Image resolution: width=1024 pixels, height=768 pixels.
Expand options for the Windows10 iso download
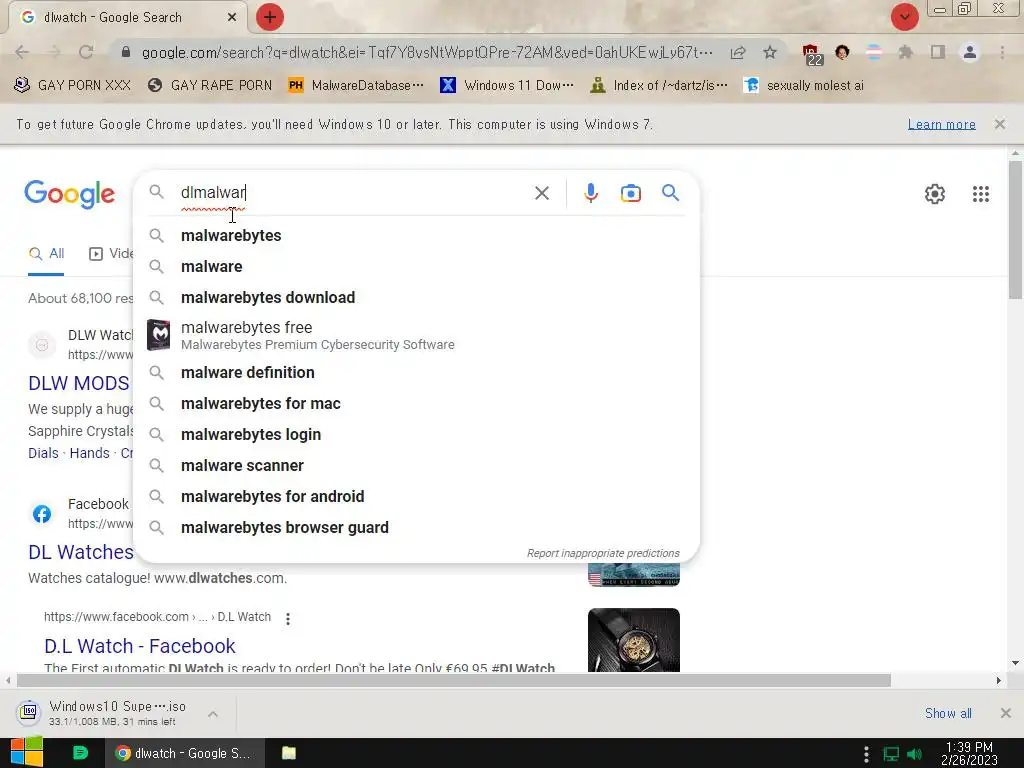click(x=213, y=714)
